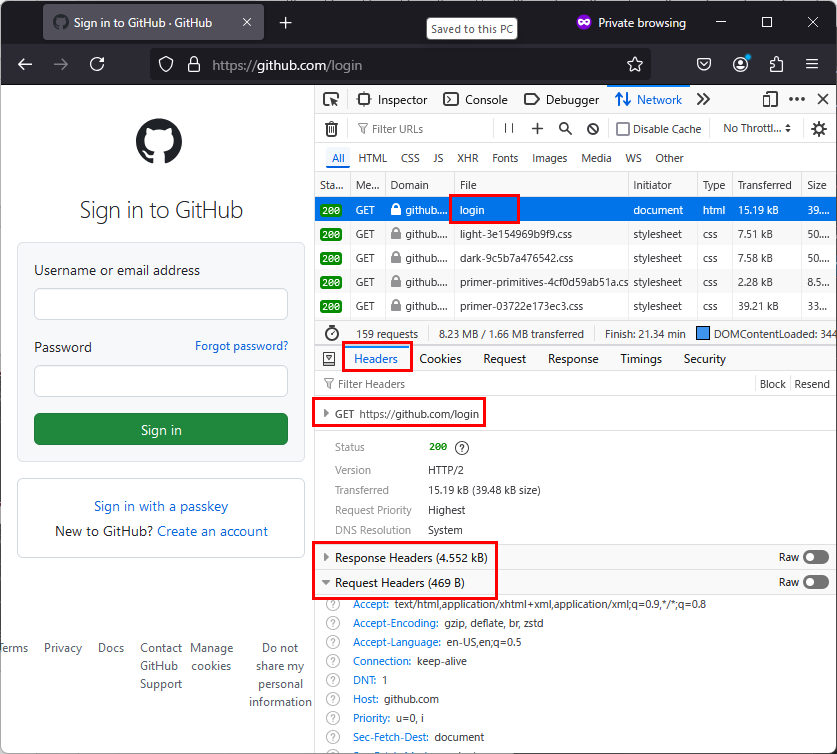Open help for the Accept header
This screenshot has height=754, width=837.
pyautogui.click(x=333, y=604)
